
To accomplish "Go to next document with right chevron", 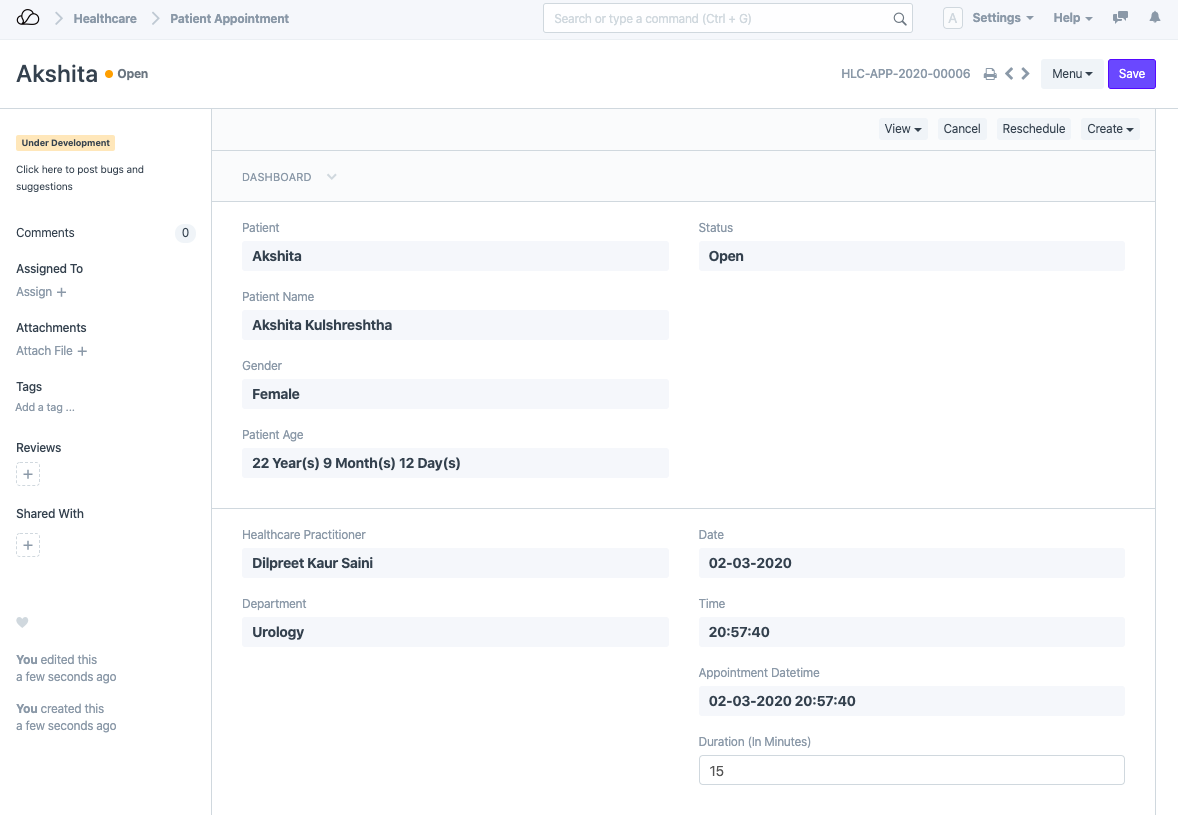I will click(1026, 74).
